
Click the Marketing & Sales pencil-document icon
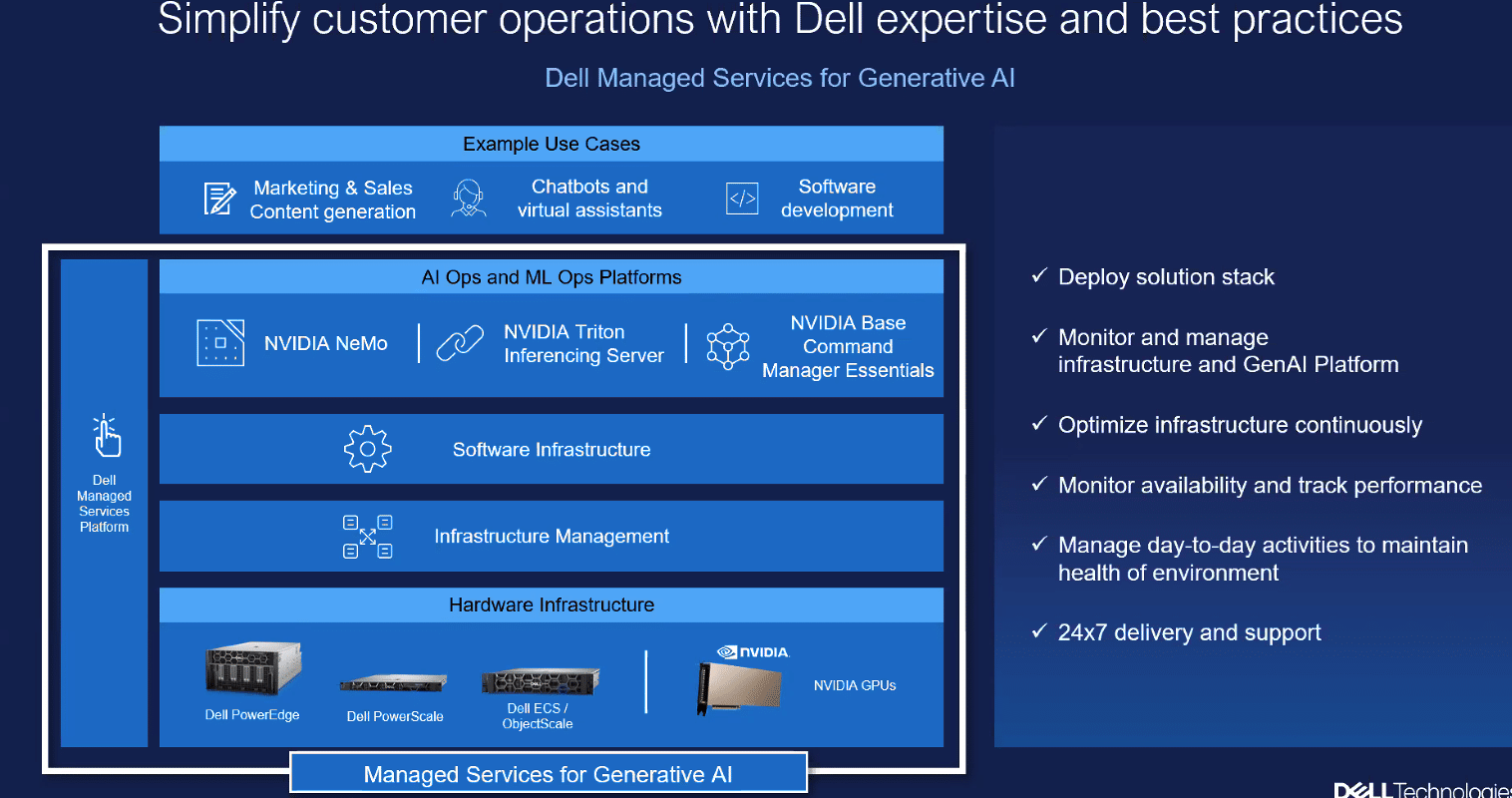(x=219, y=199)
